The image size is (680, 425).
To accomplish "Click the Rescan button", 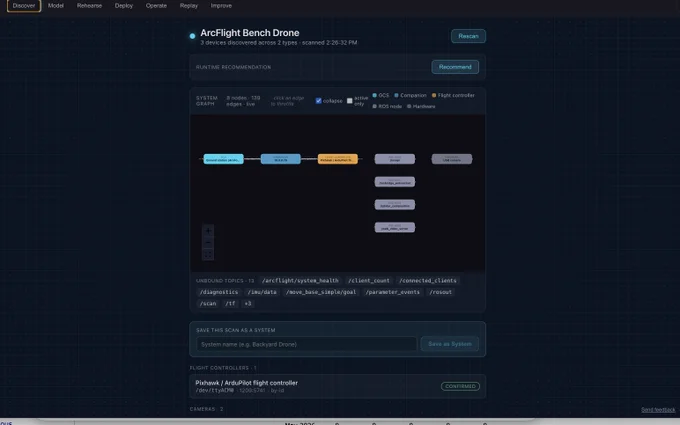I will 468,36.
